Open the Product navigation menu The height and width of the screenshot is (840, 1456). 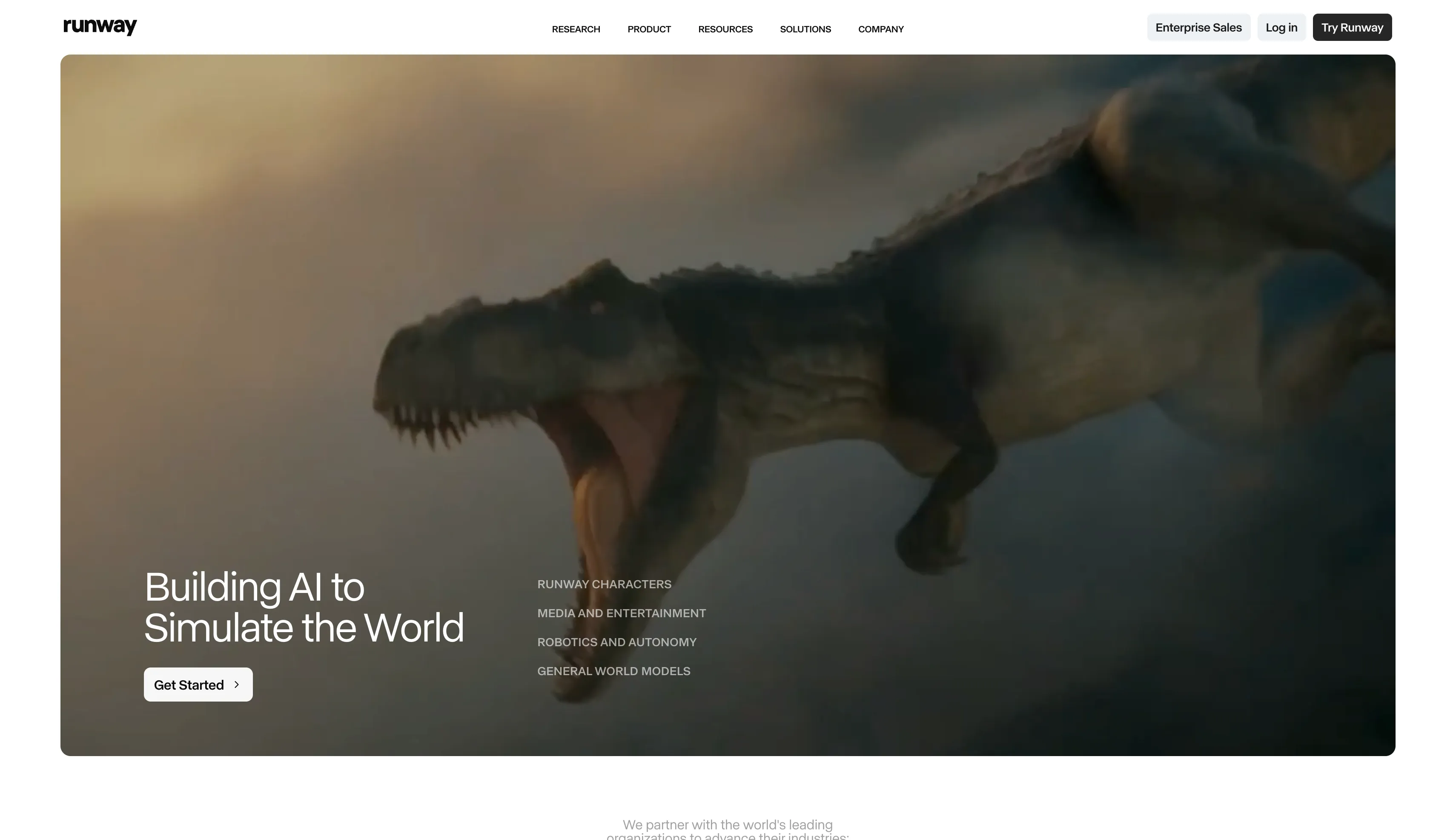649,29
